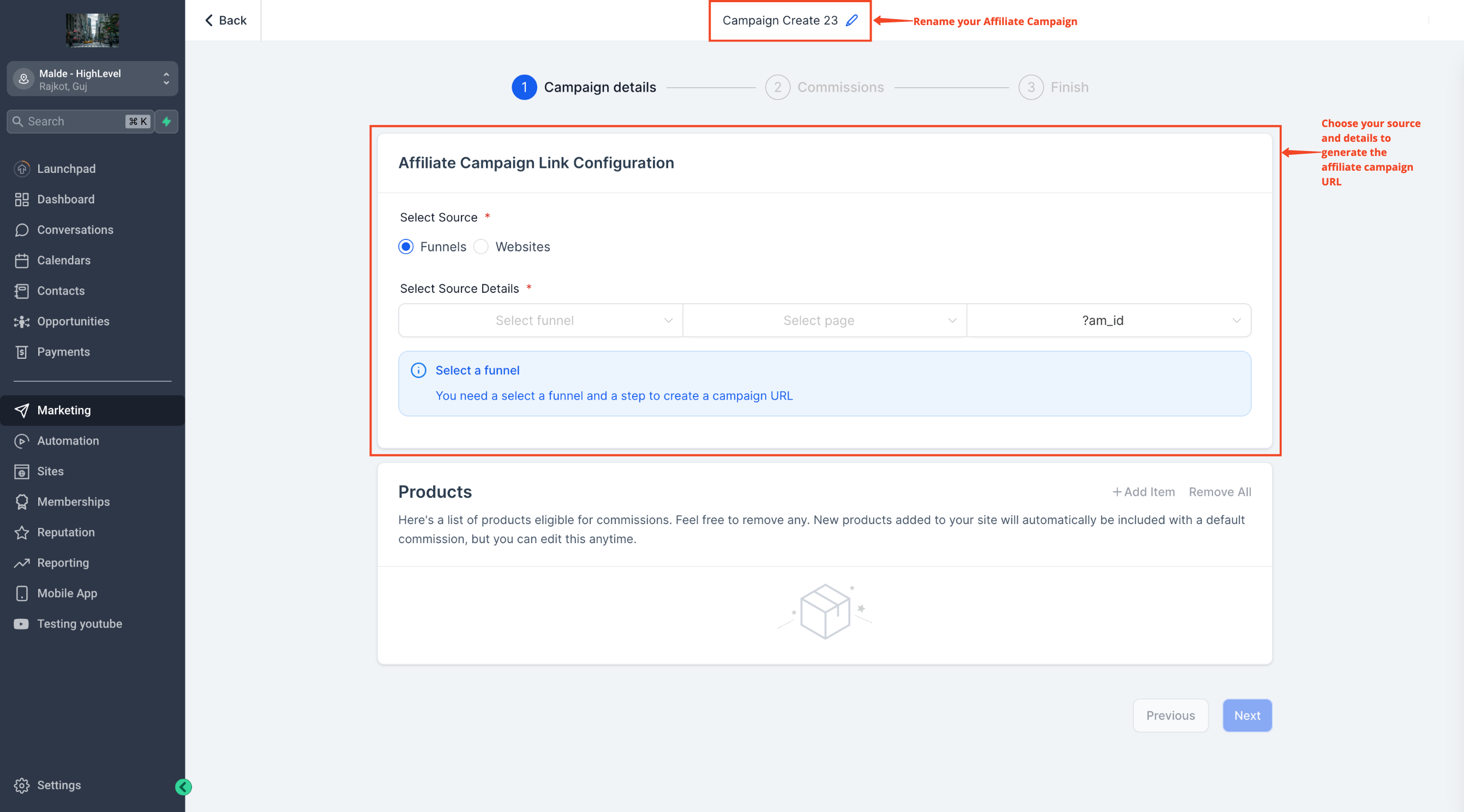
Task: Click the 'Affiliate Campaign Link Configuration' heading
Action: tap(536, 163)
